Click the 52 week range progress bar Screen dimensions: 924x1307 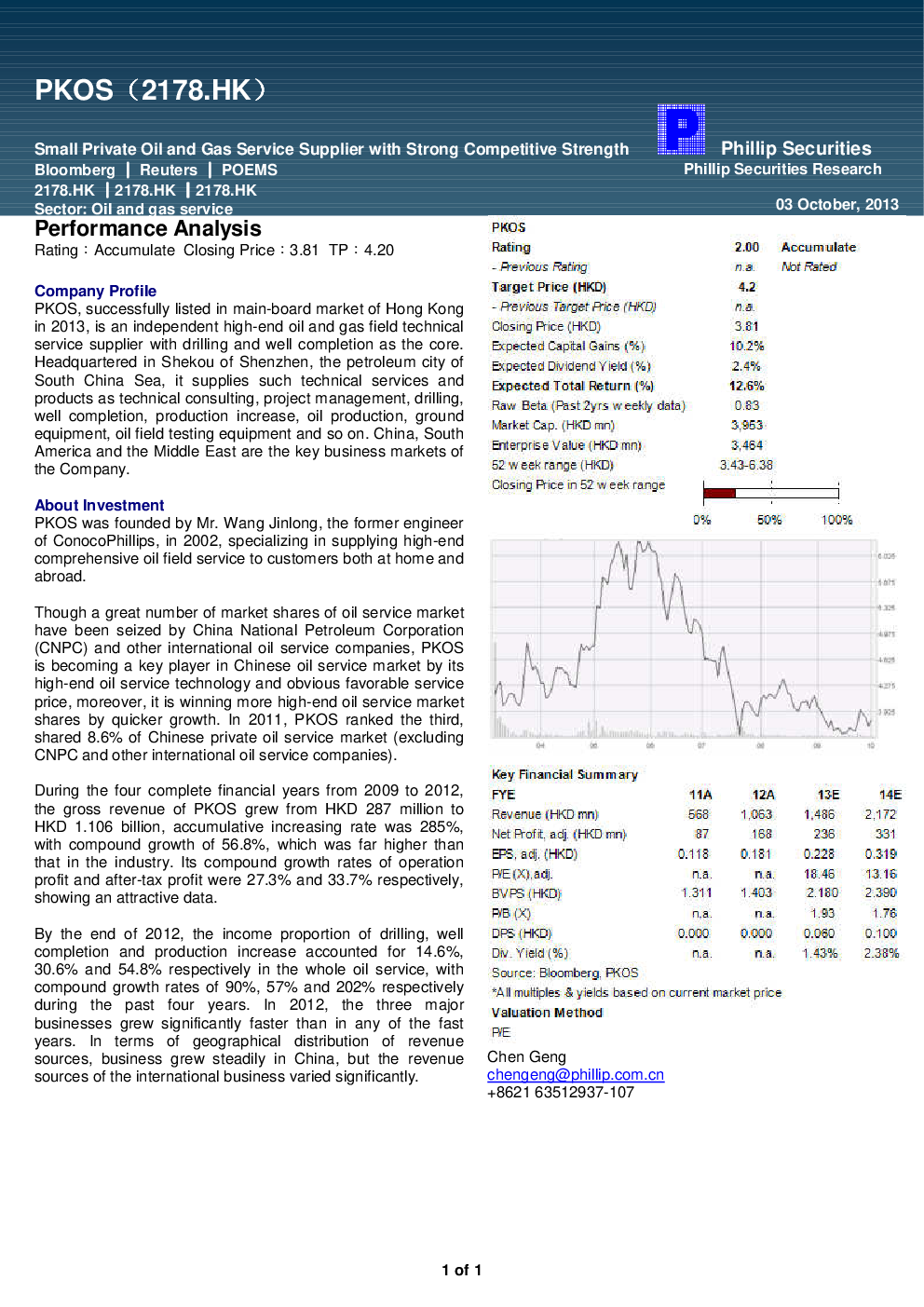[770, 493]
